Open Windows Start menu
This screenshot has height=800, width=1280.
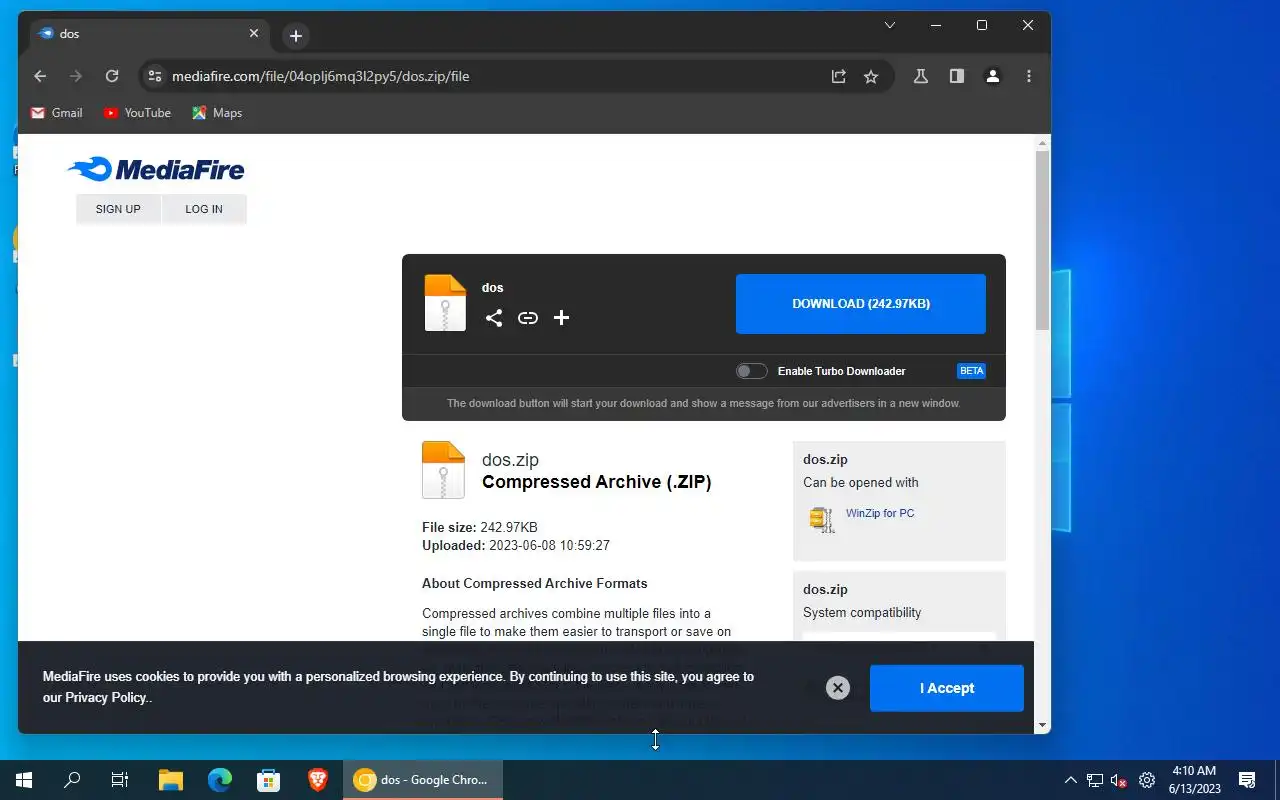point(24,780)
